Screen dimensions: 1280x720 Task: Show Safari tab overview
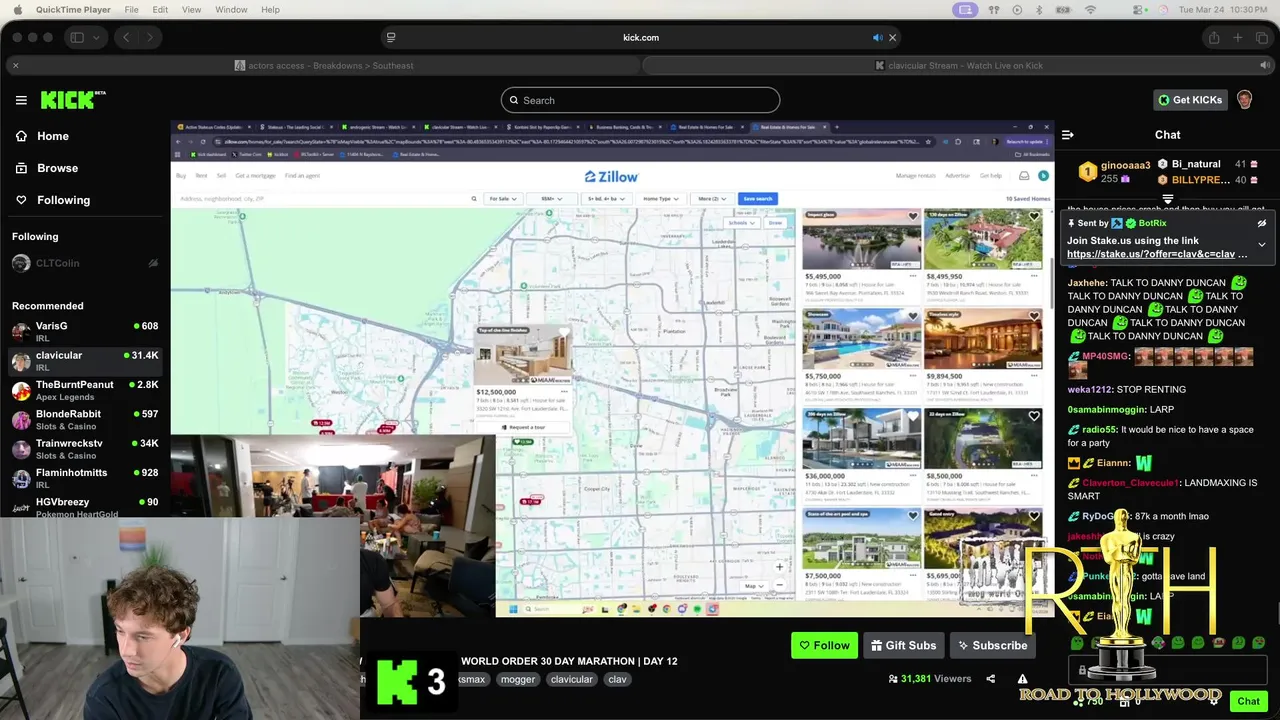1260,38
